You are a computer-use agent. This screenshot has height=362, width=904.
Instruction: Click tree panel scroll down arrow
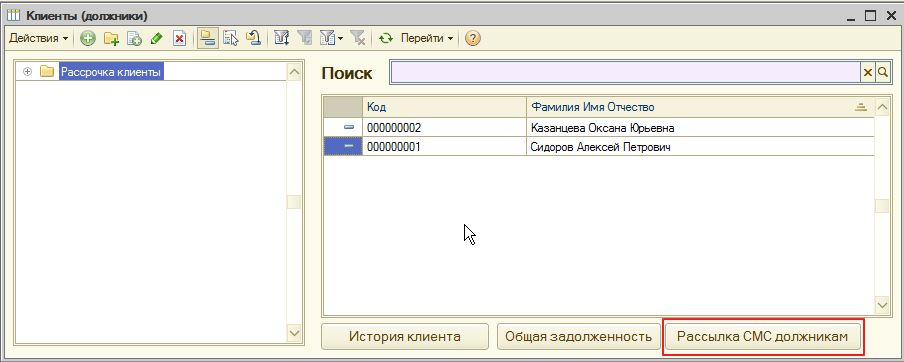pyautogui.click(x=293, y=333)
